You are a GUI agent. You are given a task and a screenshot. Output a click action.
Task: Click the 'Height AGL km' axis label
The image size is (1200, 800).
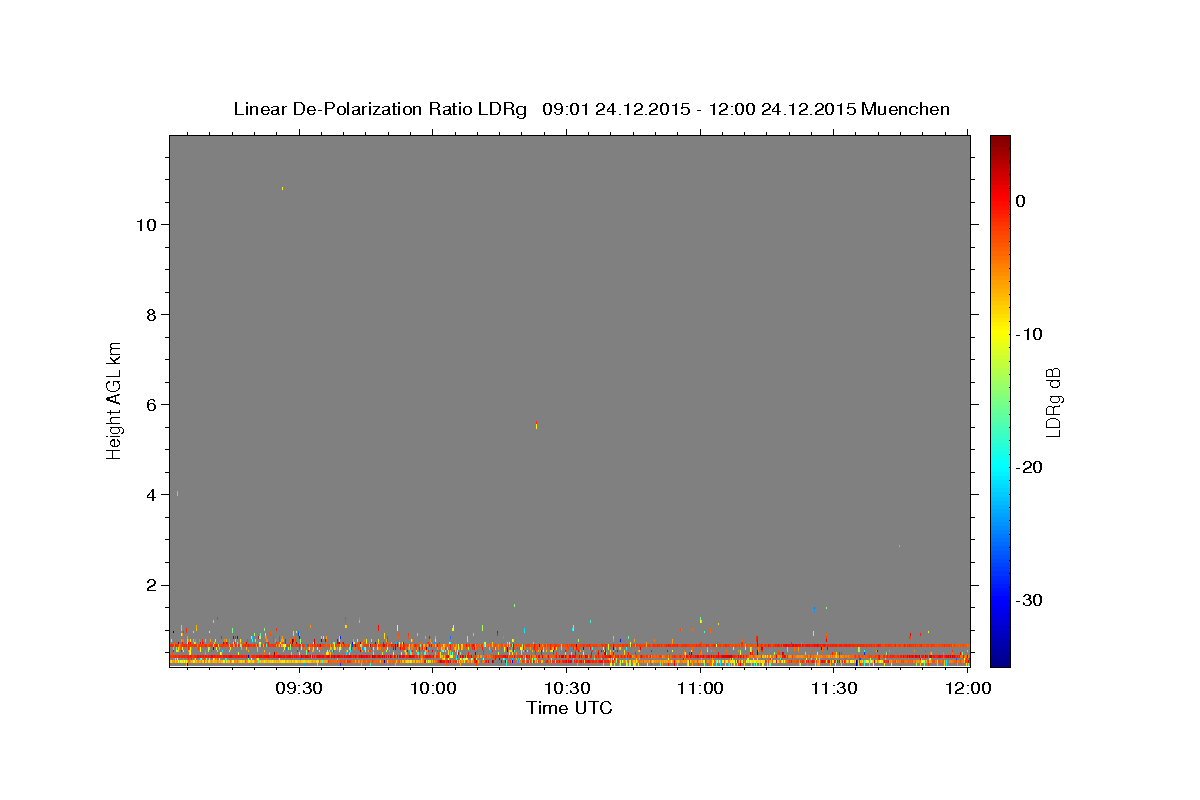[114, 400]
